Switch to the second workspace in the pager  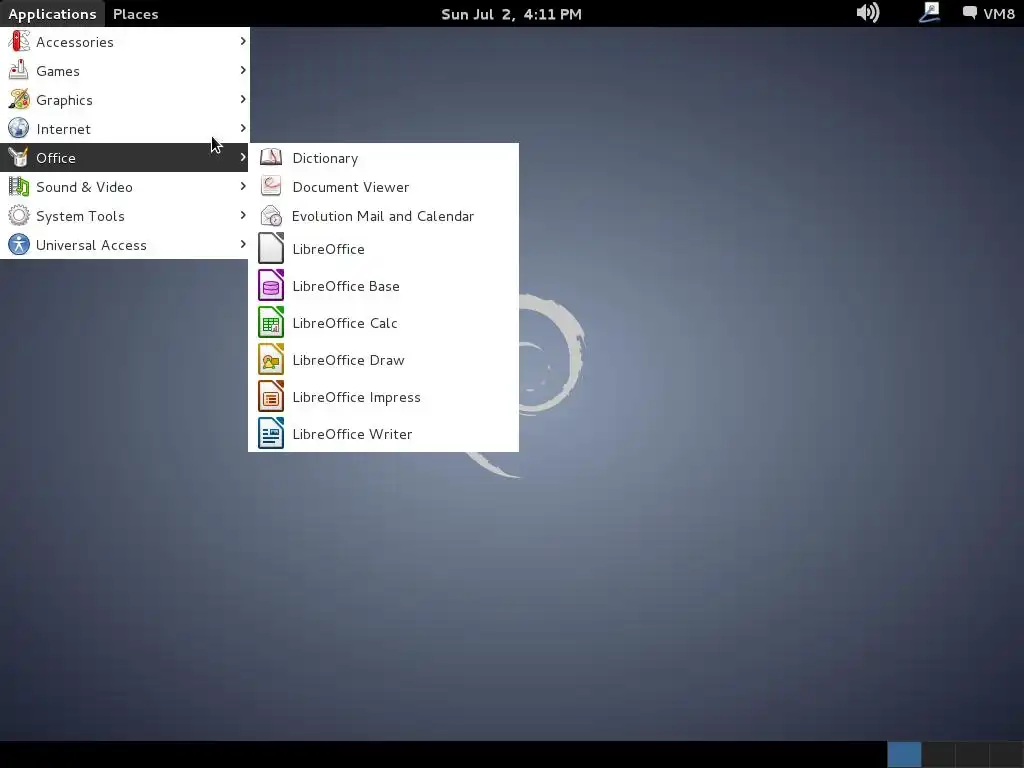click(938, 754)
